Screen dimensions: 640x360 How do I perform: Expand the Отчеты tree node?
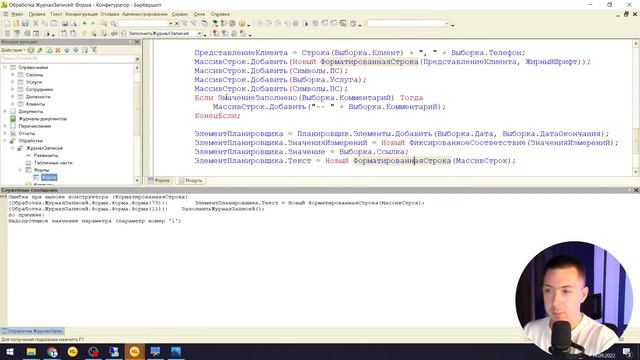(5, 133)
